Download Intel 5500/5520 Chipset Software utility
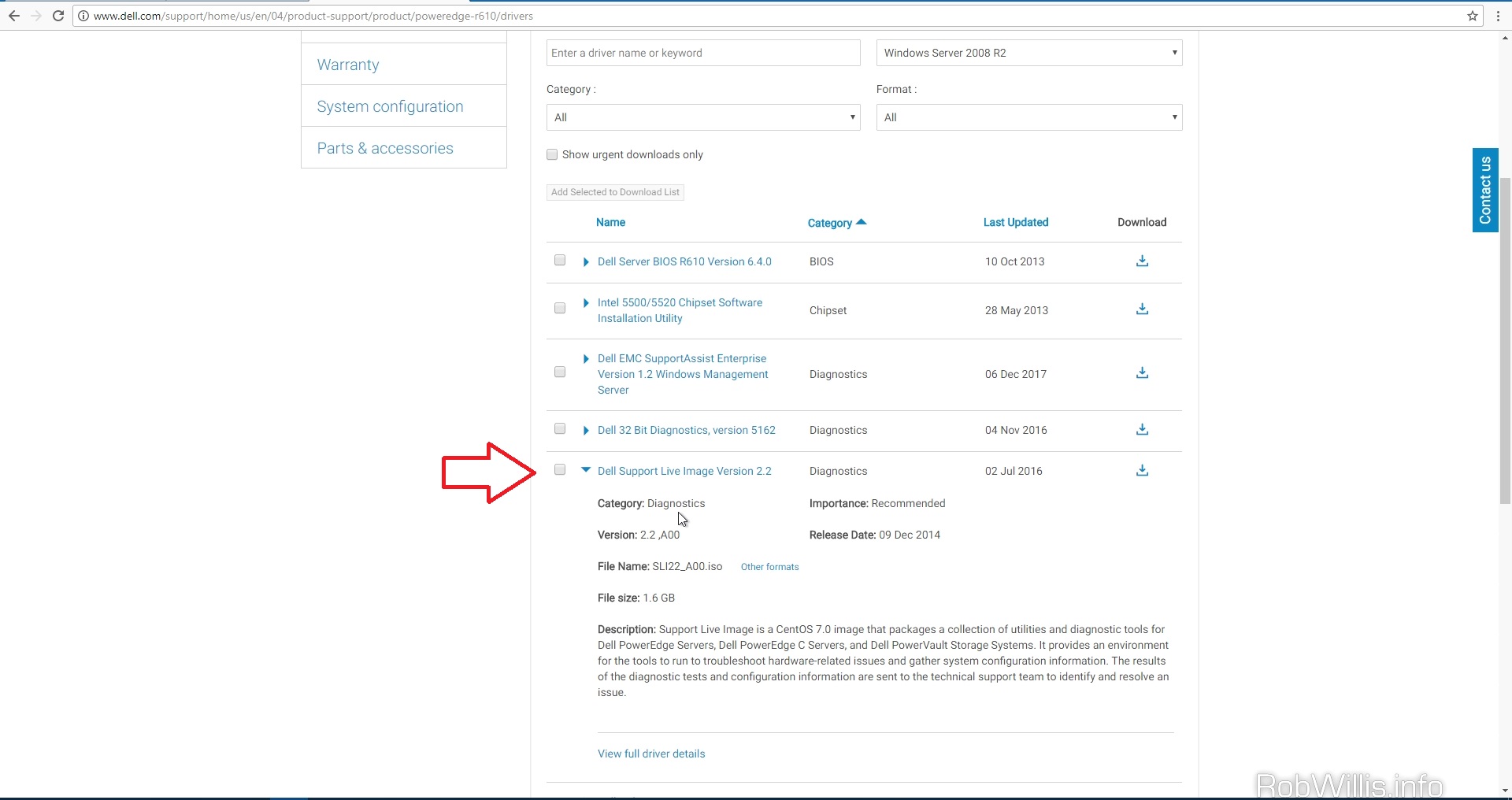The image size is (1512, 800). pos(1142,309)
